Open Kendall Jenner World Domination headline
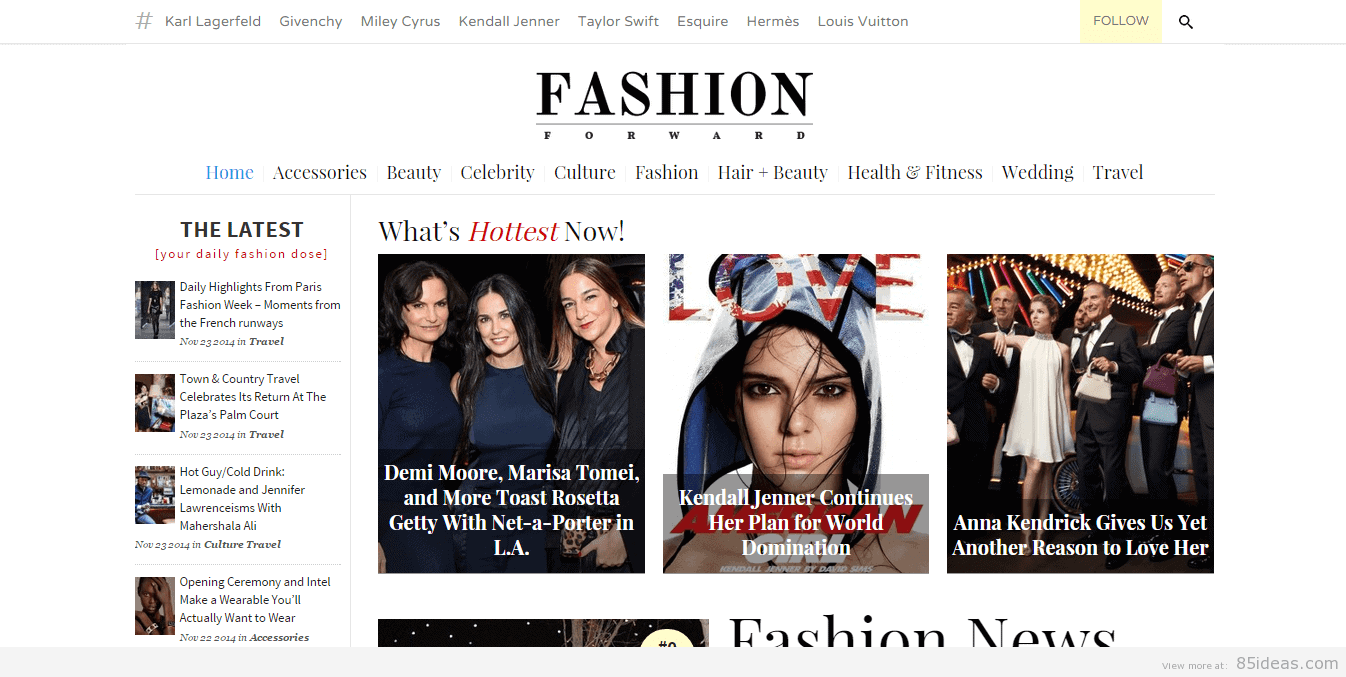Screen dimensions: 1346x677 (x=796, y=523)
